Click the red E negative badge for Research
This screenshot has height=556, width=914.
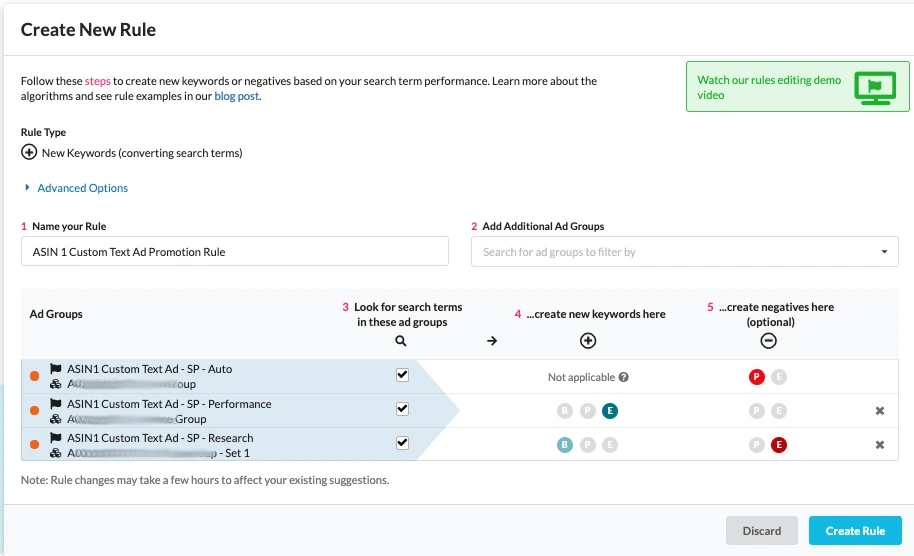[779, 445]
